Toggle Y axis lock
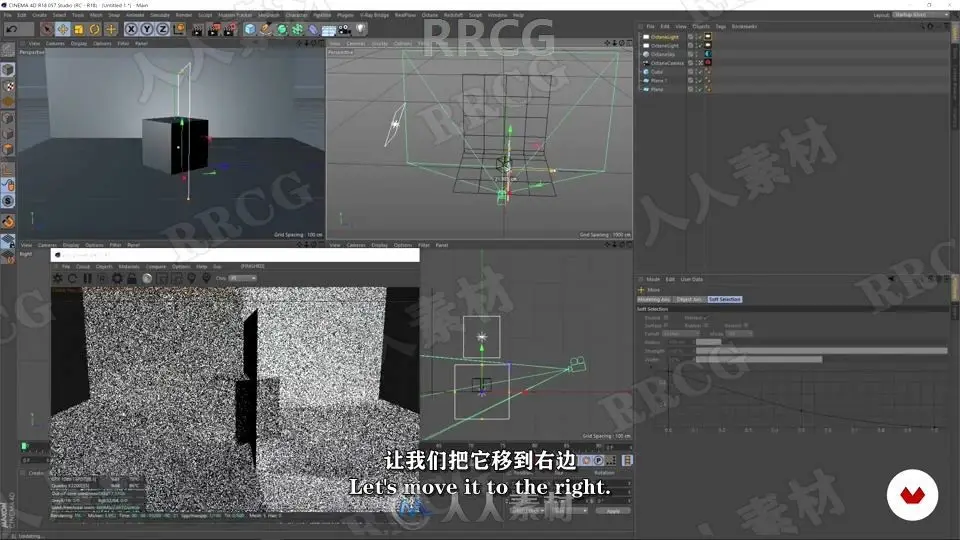The image size is (960, 540). (x=147, y=29)
